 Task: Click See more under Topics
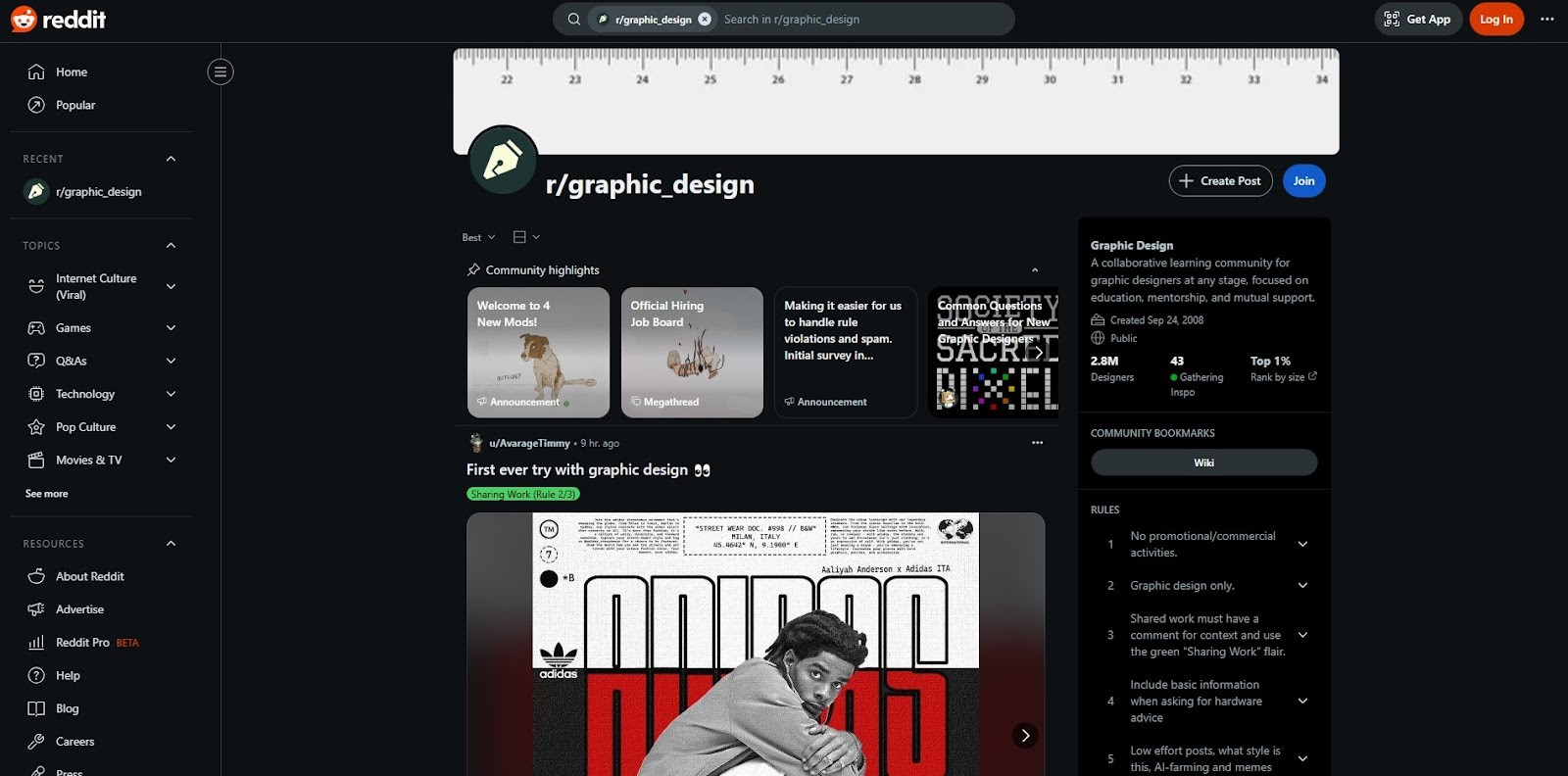coord(47,494)
